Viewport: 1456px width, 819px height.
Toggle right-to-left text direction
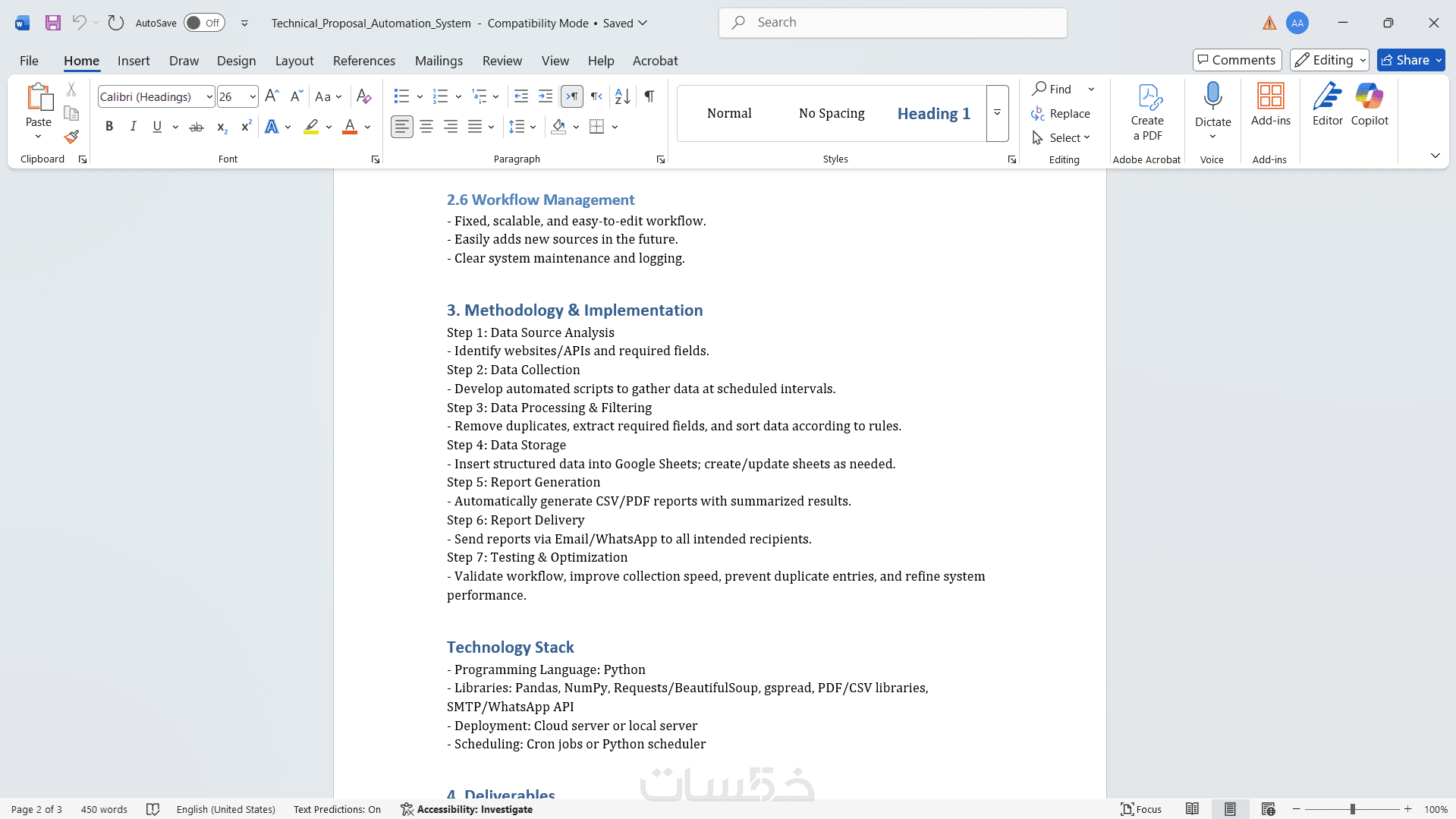(597, 96)
